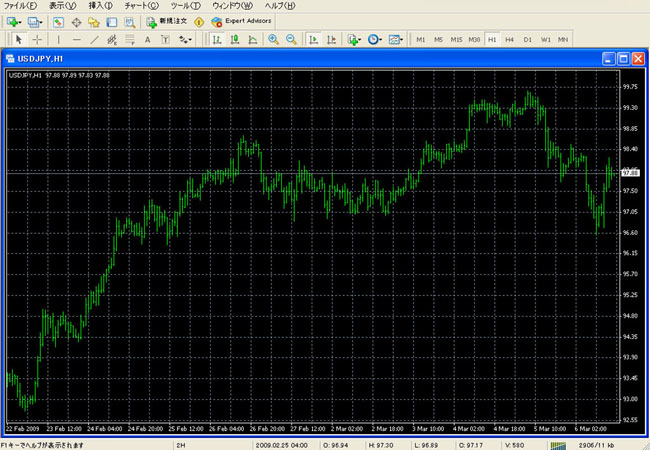The image size is (650, 450).
Task: Select the vertical line drawing tool
Action: coord(58,39)
